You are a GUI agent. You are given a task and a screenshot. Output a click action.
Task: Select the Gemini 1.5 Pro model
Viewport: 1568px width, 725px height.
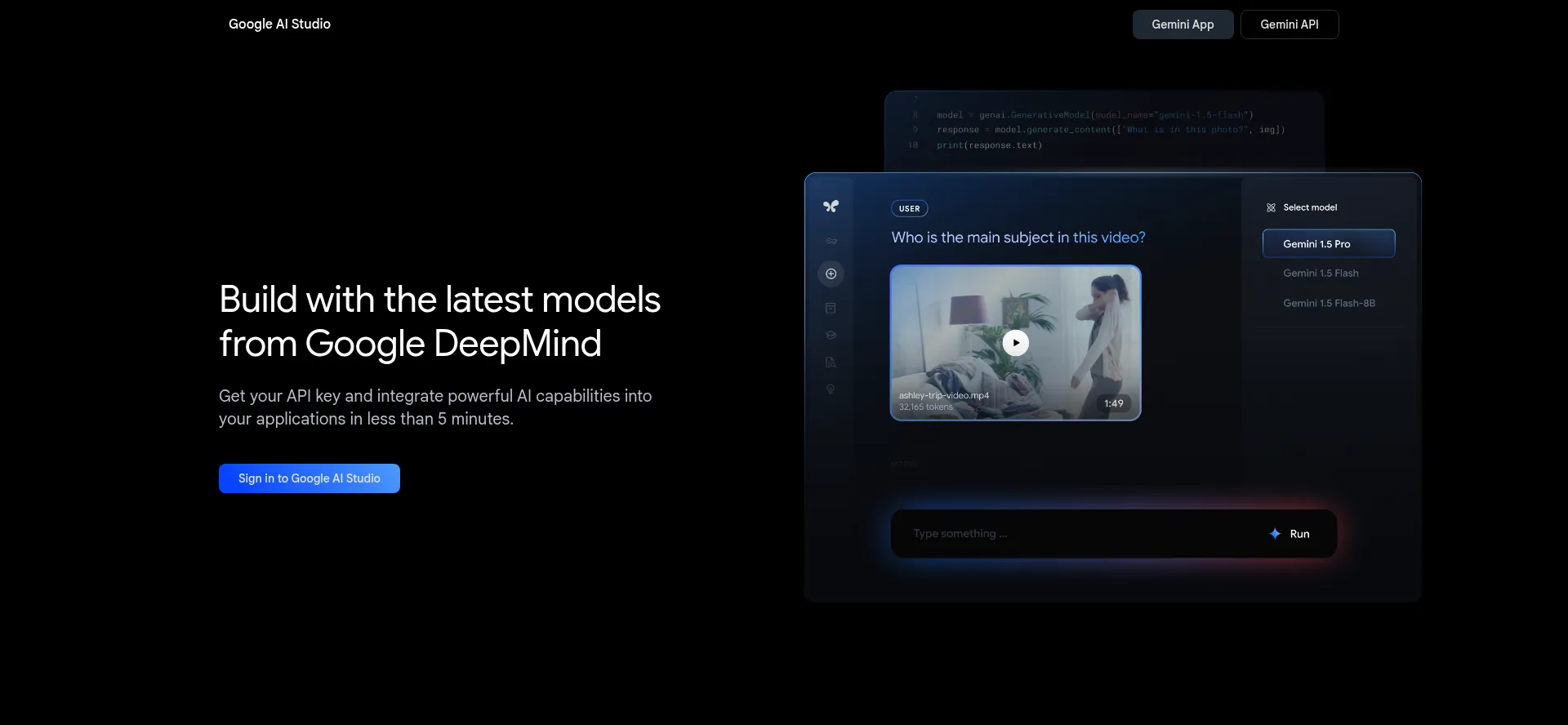point(1329,243)
